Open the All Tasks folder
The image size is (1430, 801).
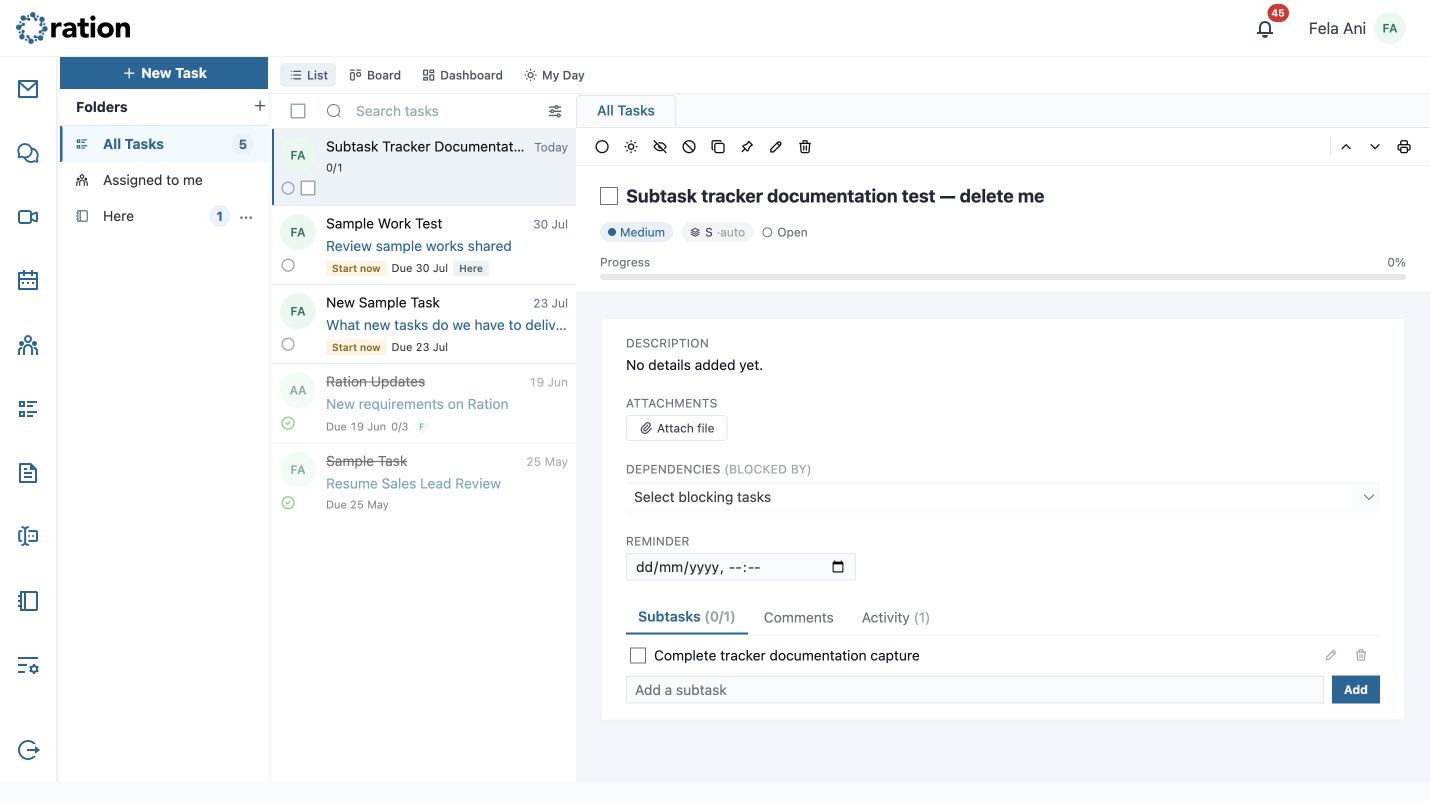pyautogui.click(x=164, y=144)
